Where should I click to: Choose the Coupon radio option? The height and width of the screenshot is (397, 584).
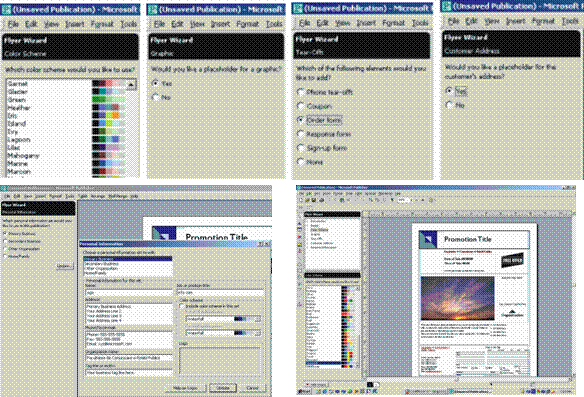(x=301, y=106)
